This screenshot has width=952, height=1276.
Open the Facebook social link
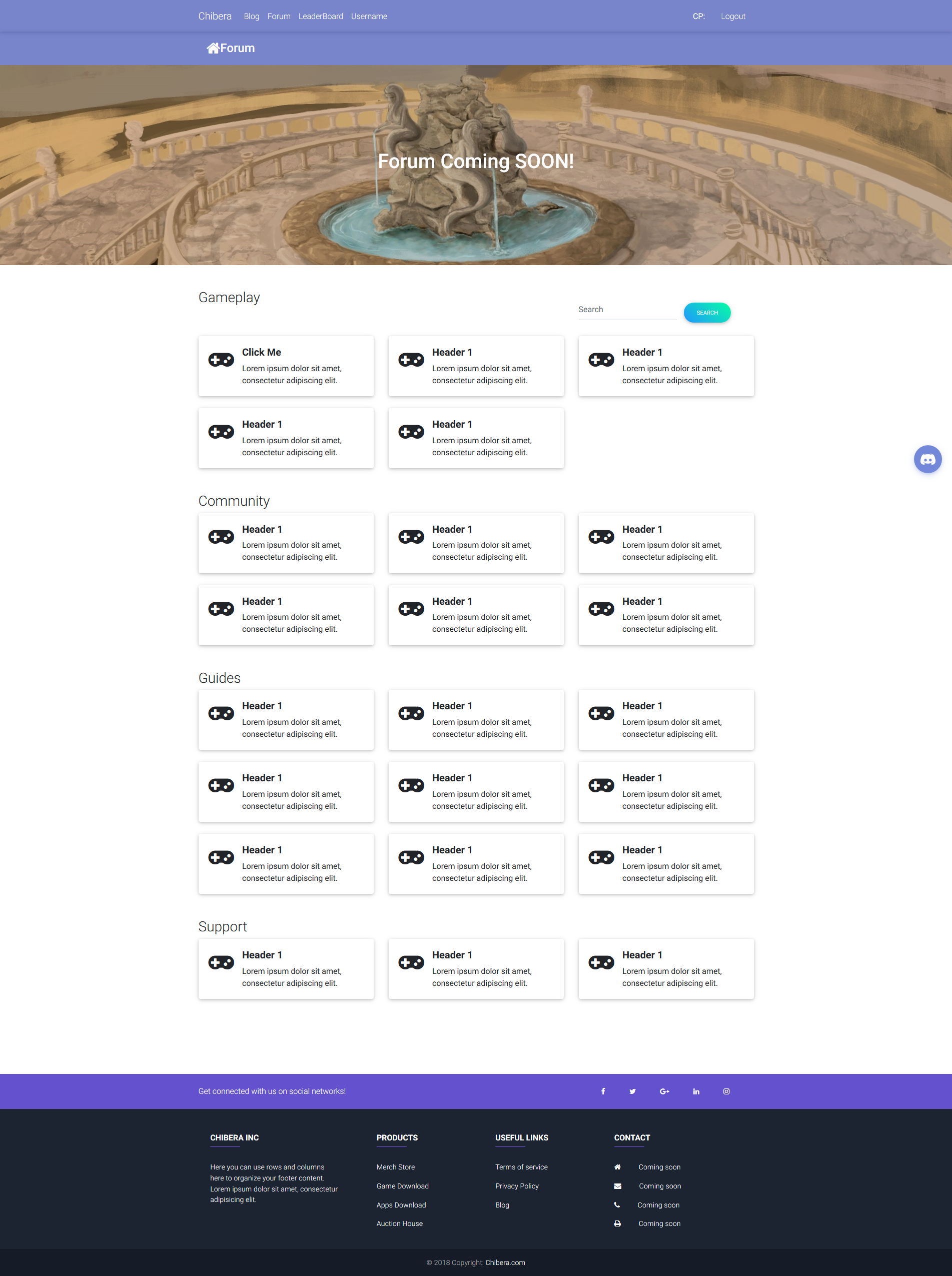coord(603,1091)
